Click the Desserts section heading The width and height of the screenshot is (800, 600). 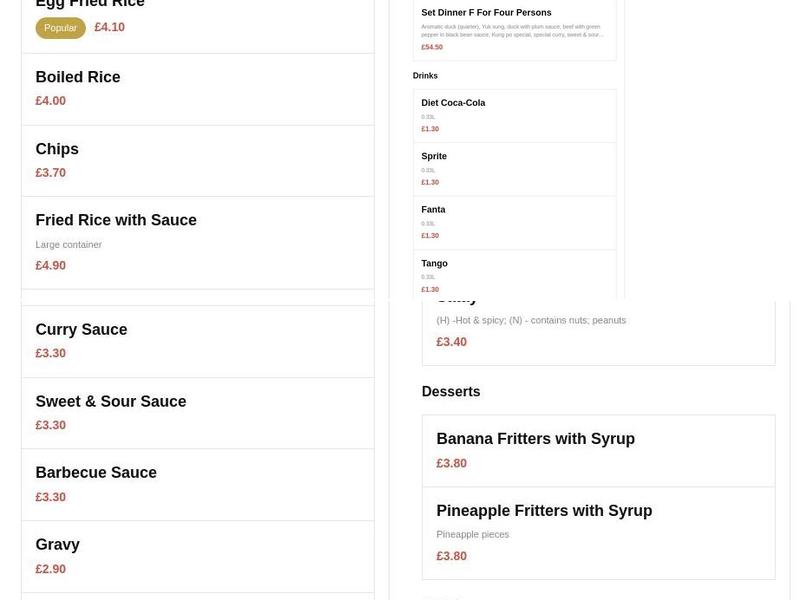pos(450,392)
